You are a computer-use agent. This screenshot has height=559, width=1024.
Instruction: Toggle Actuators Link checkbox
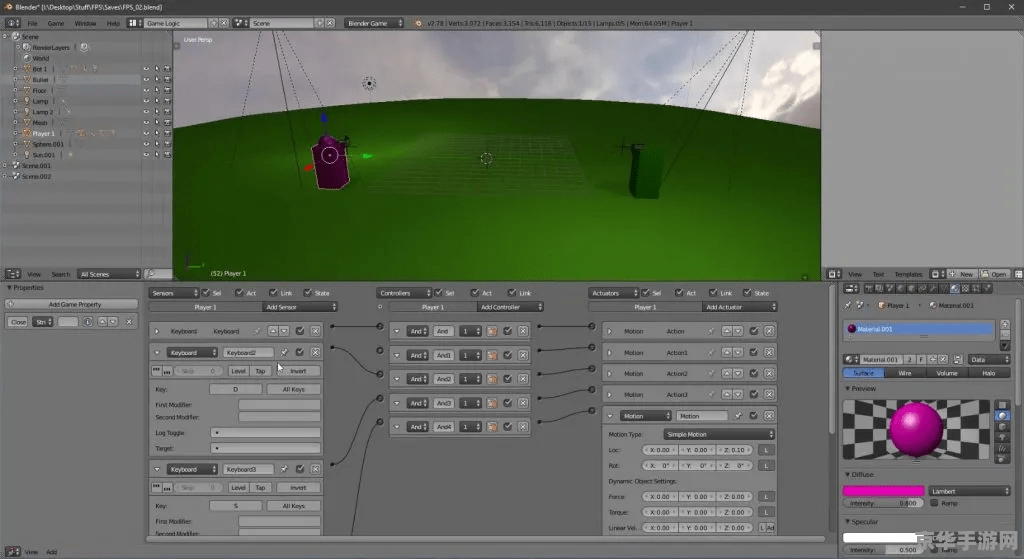[713, 293]
